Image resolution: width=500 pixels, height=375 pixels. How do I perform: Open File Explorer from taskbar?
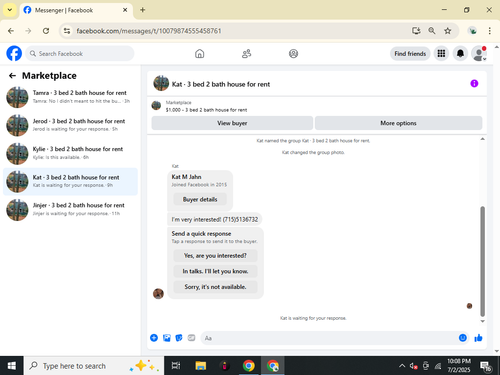click(x=200, y=366)
